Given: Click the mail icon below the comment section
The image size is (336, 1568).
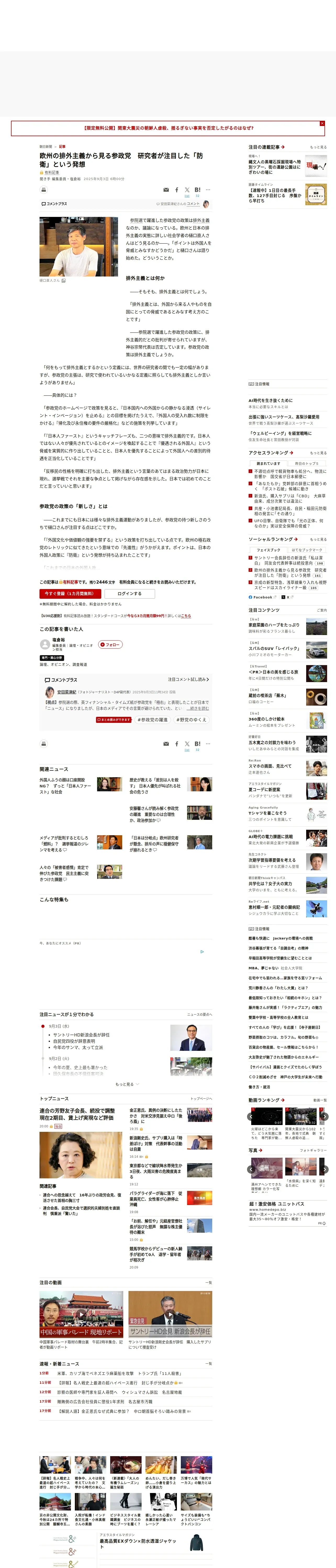Looking at the screenshot, I should pyautogui.click(x=166, y=743).
